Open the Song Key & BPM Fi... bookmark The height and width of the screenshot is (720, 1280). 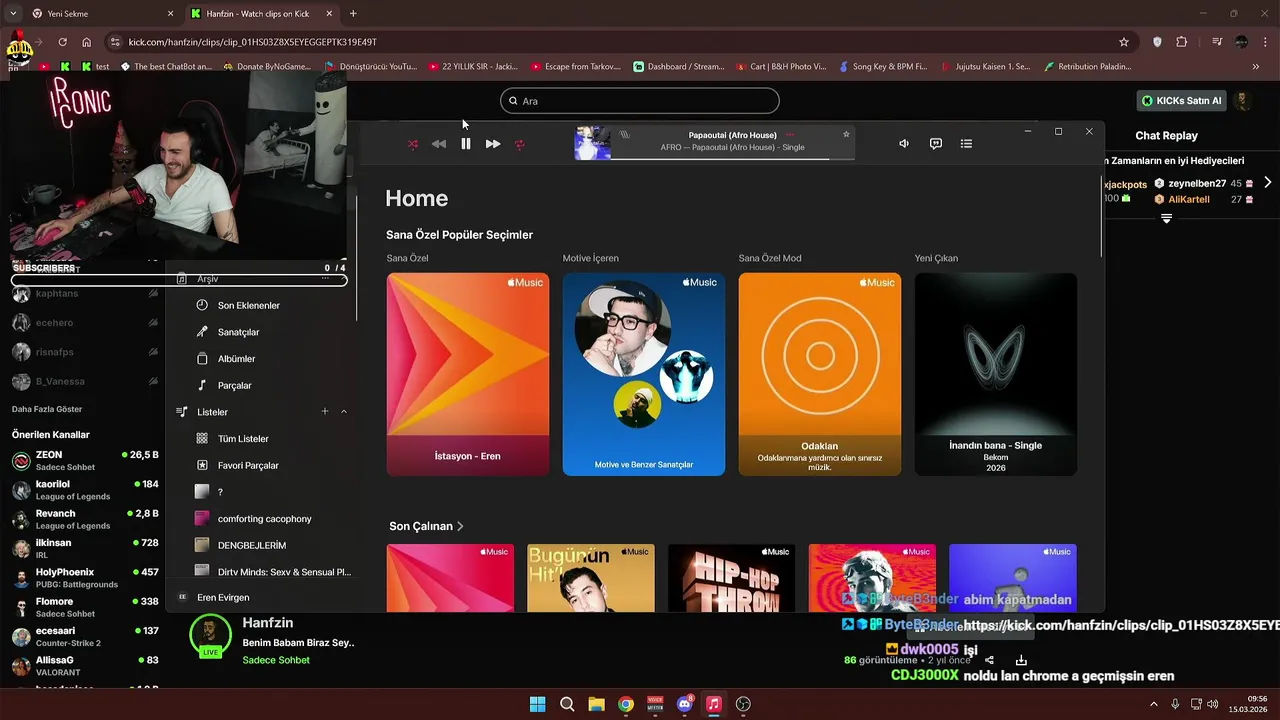883,67
